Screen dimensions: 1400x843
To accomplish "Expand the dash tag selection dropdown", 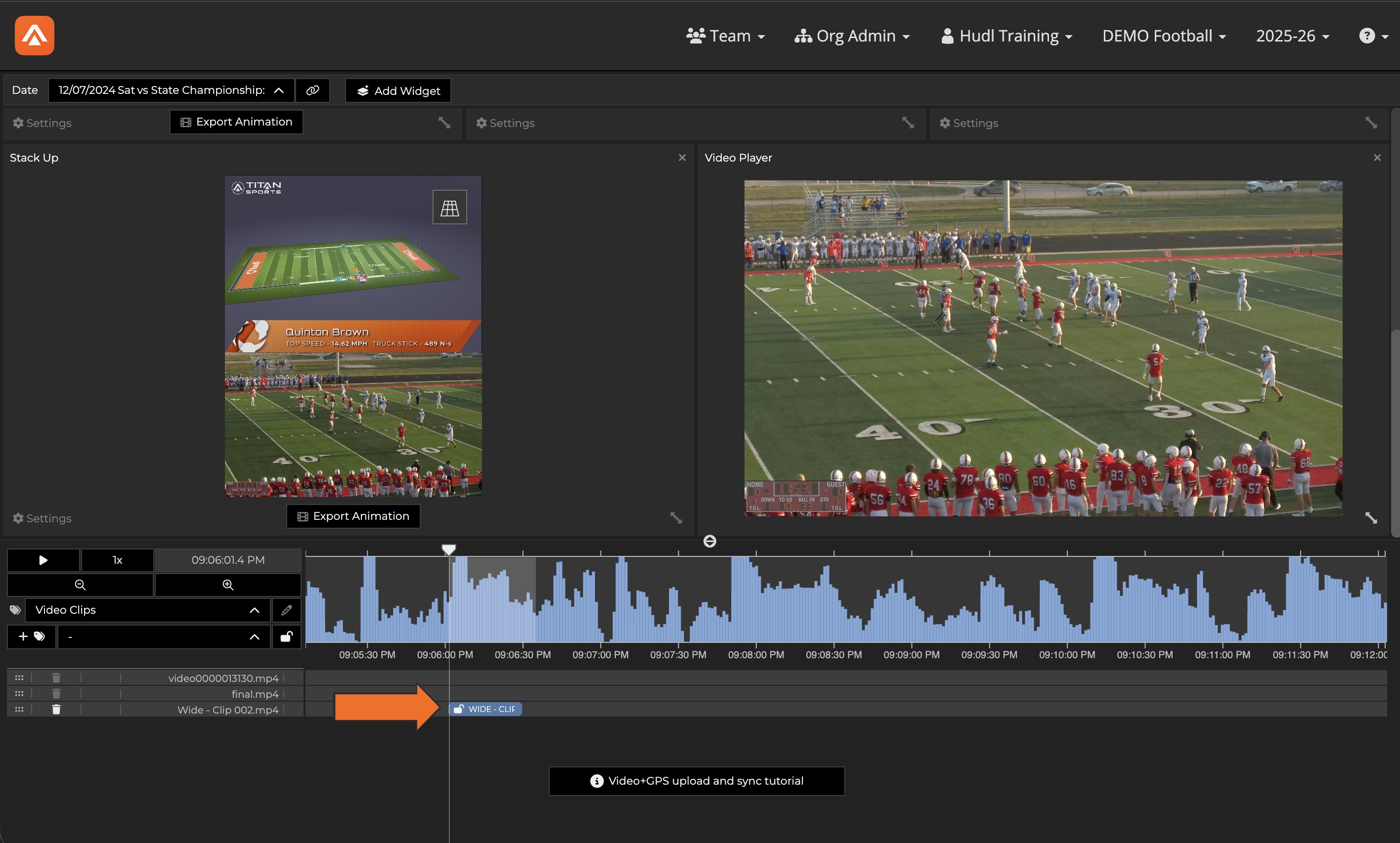I will 164,636.
